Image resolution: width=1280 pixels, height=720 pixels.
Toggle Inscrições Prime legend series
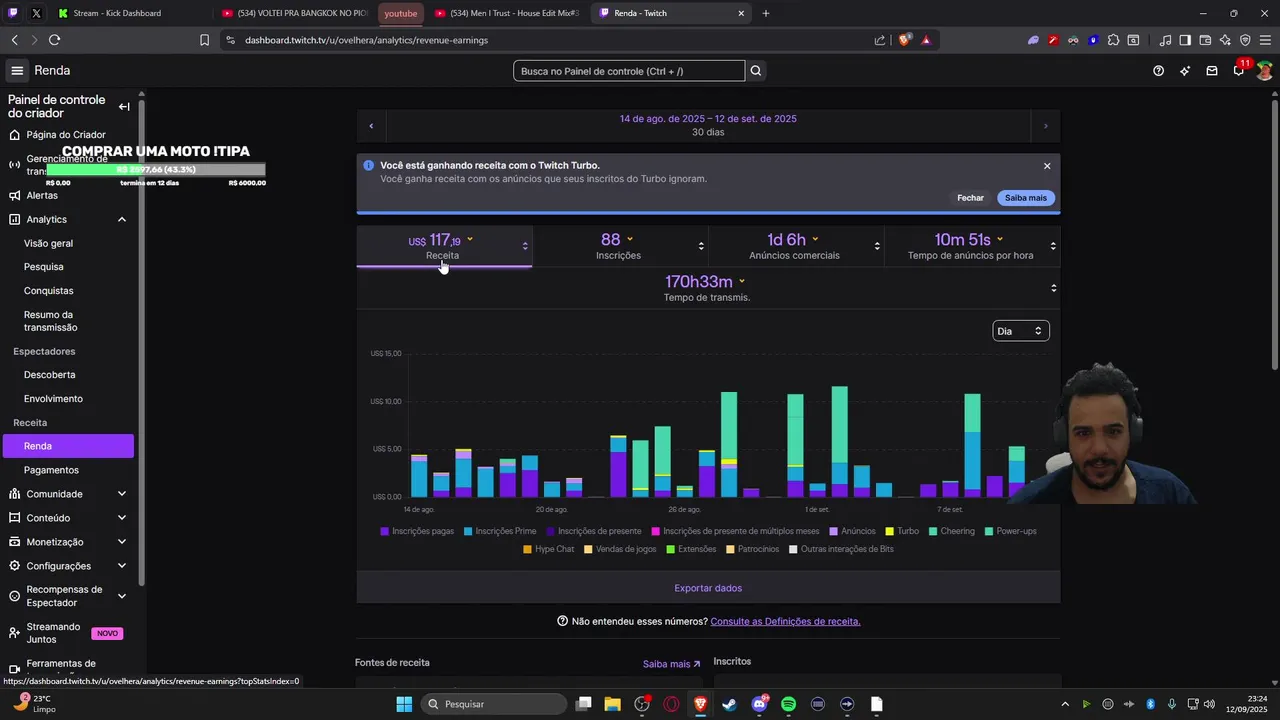pos(500,531)
